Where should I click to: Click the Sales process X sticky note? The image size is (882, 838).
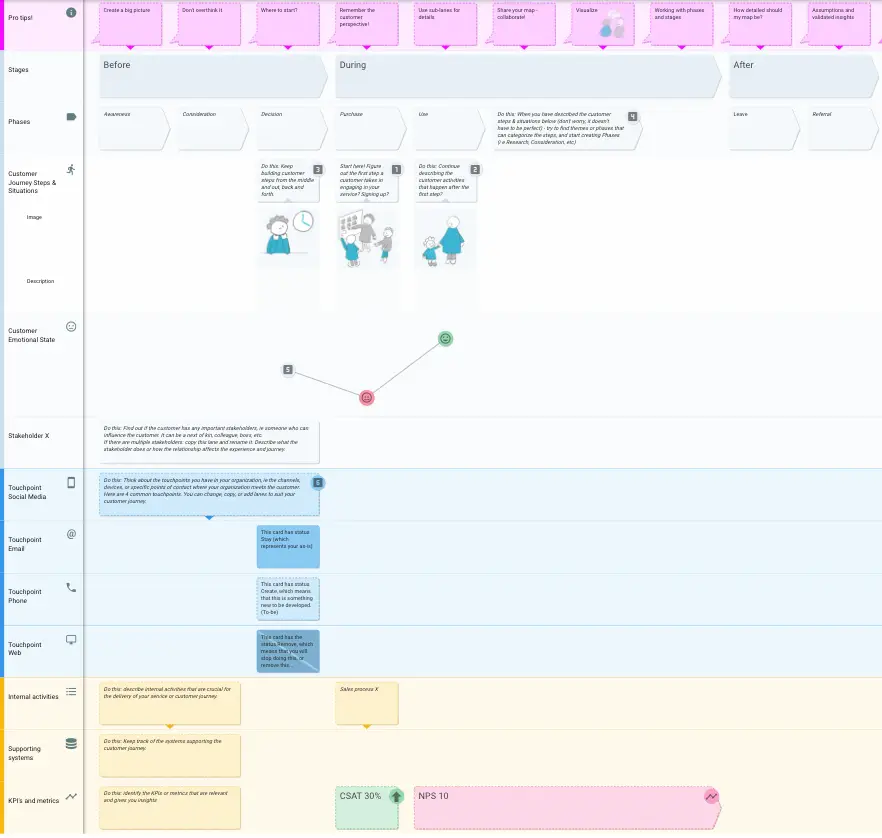[x=366, y=701]
